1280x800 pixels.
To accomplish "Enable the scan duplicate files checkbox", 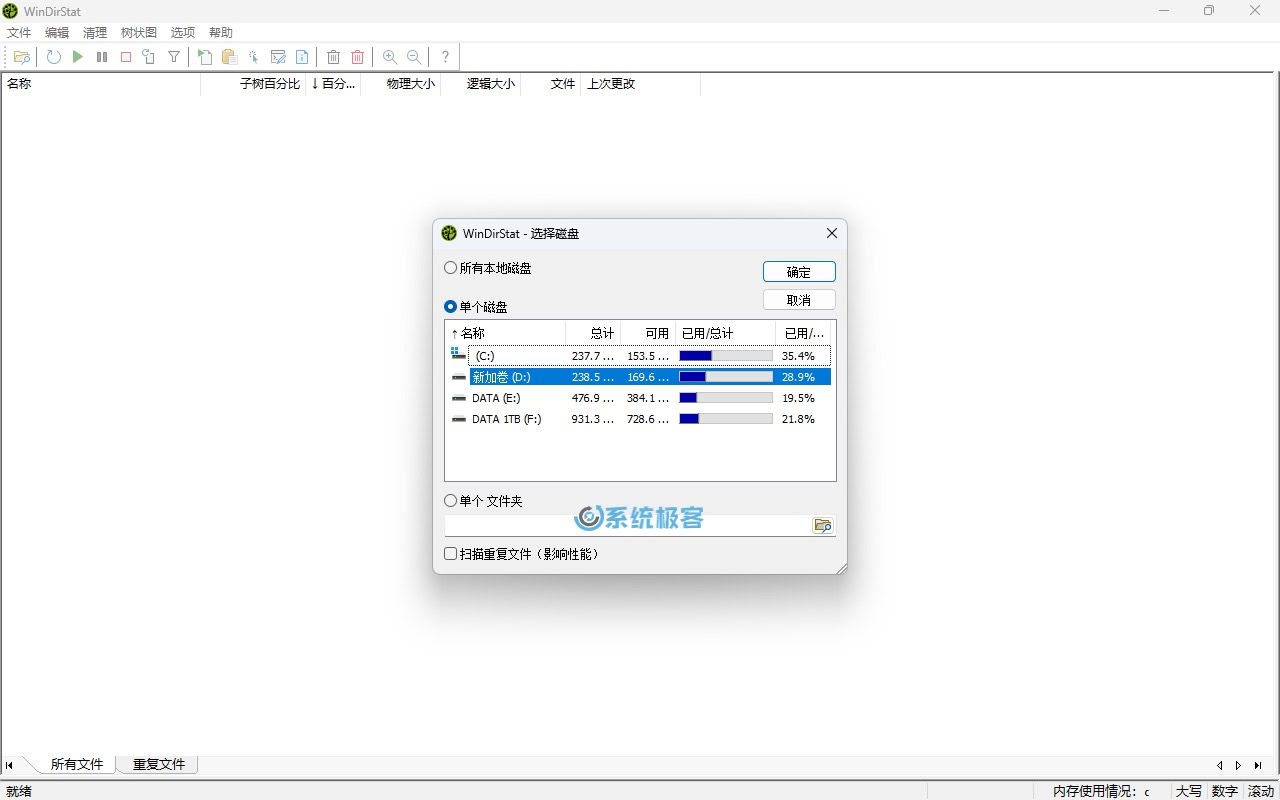I will click(450, 553).
